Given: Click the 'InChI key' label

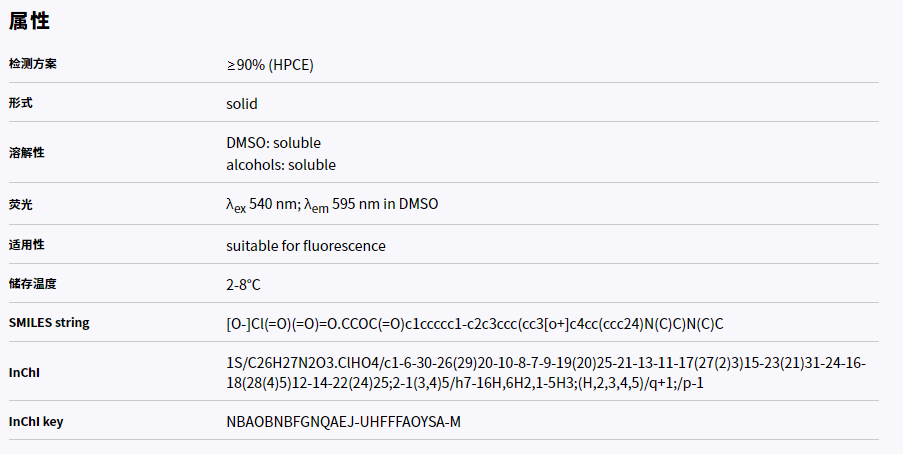Looking at the screenshot, I should pyautogui.click(x=36, y=421).
